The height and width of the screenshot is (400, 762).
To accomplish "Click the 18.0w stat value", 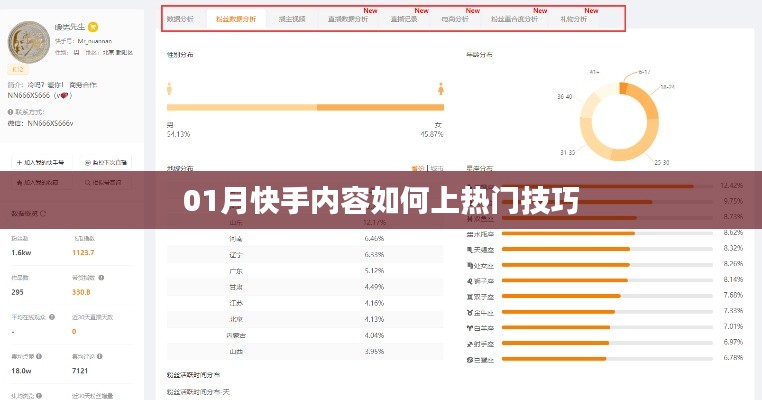I will pyautogui.click(x=21, y=371).
